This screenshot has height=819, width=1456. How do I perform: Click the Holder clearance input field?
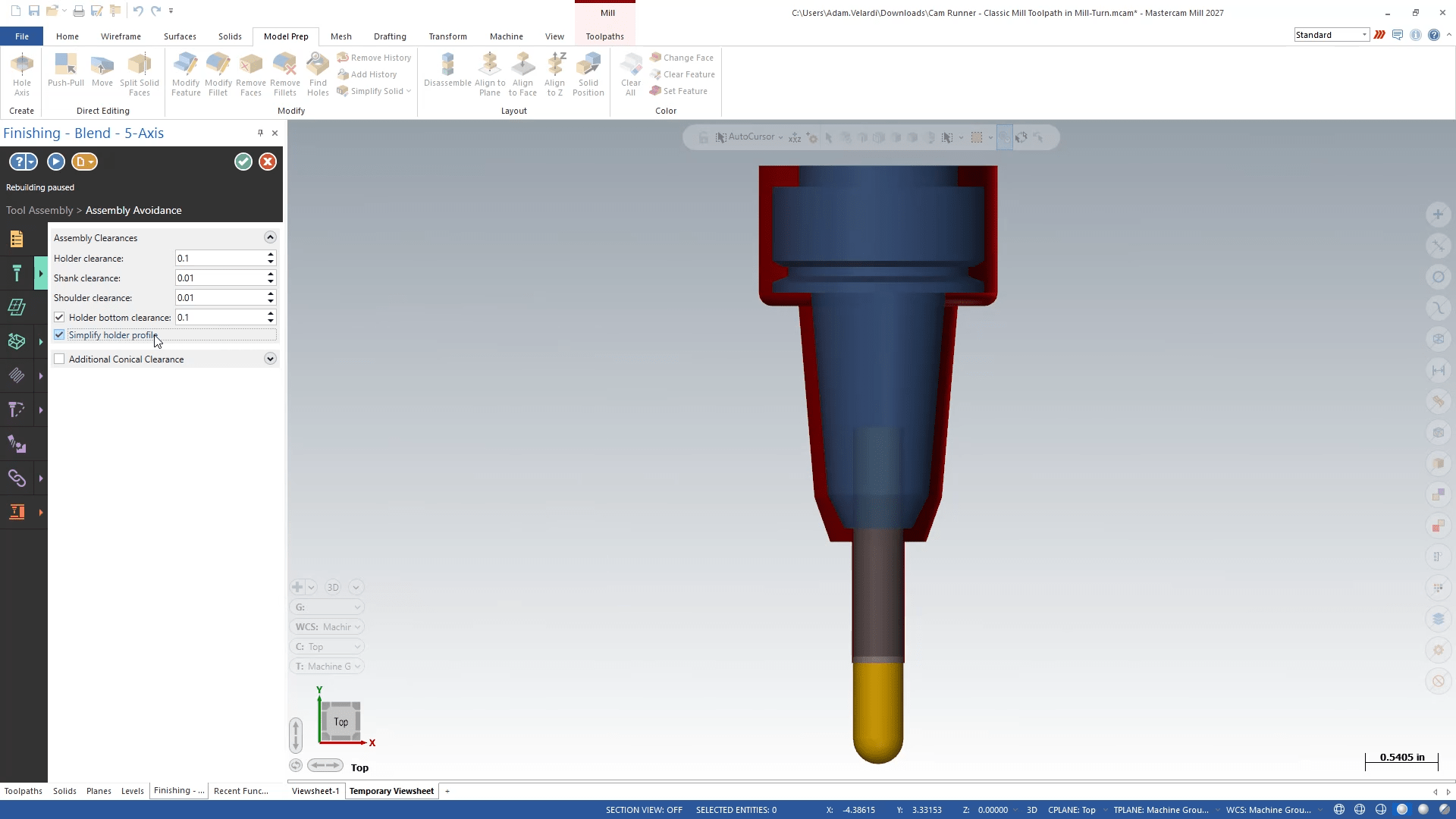(x=219, y=259)
